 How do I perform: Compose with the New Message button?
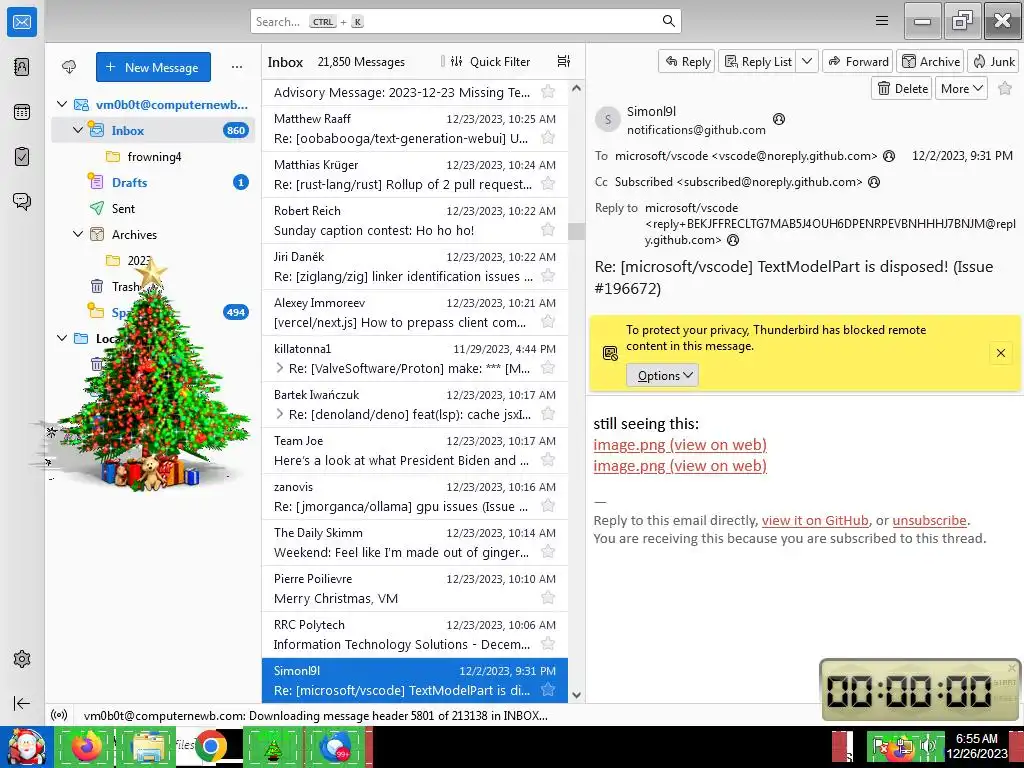coord(153,67)
